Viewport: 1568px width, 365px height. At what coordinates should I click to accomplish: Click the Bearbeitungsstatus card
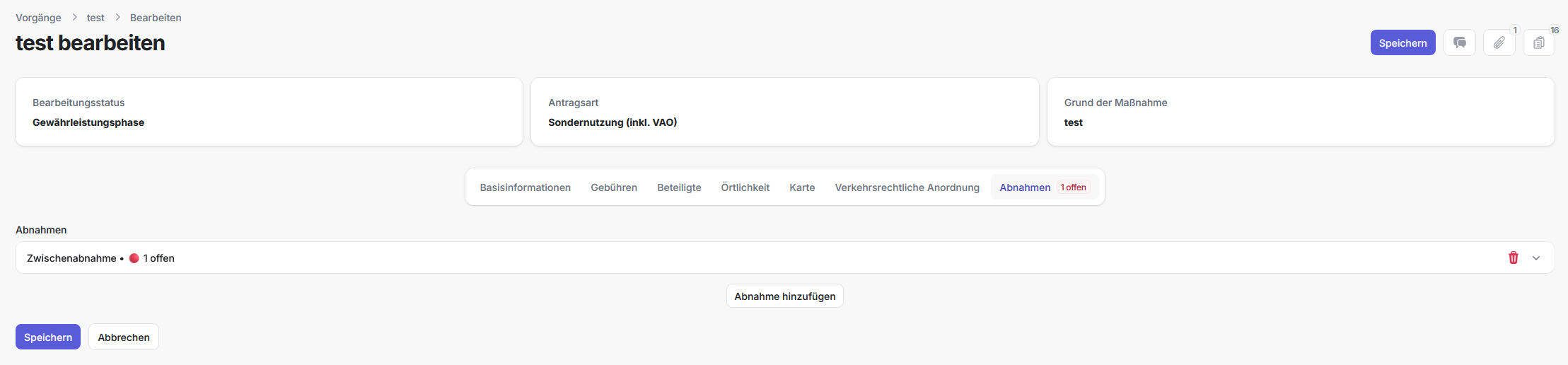(x=269, y=112)
